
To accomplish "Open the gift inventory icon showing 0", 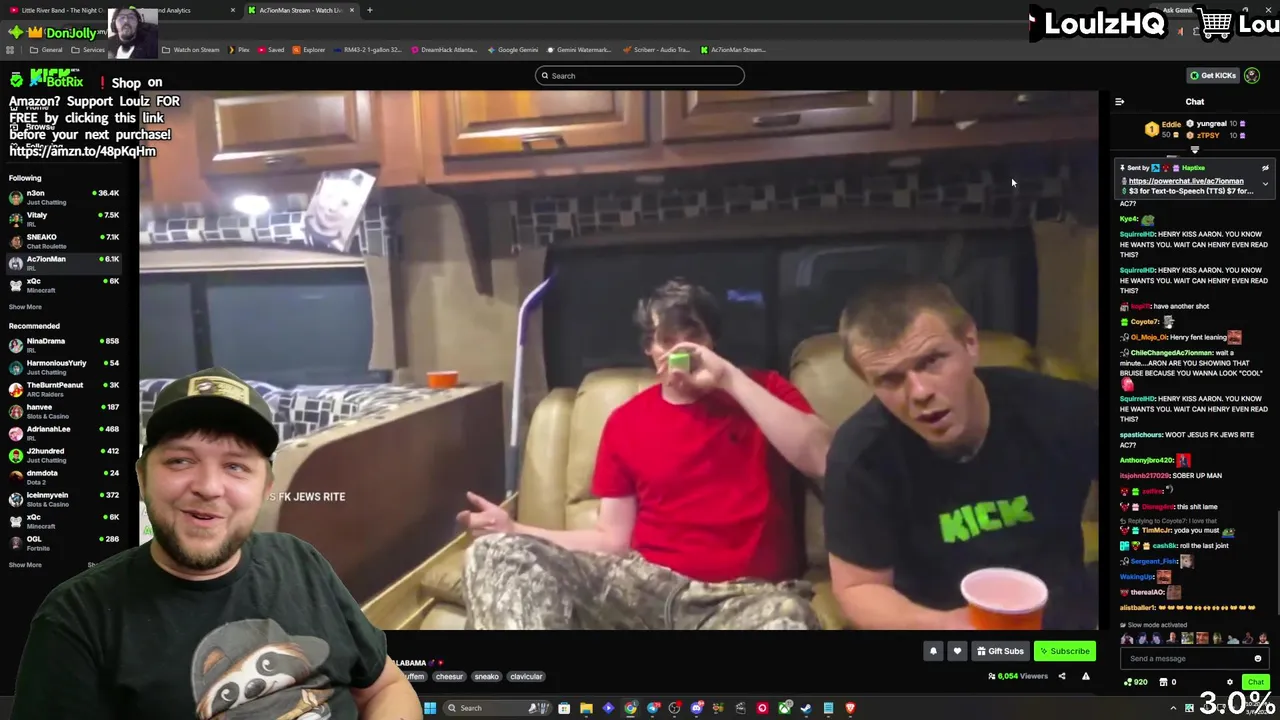I will (x=1167, y=682).
